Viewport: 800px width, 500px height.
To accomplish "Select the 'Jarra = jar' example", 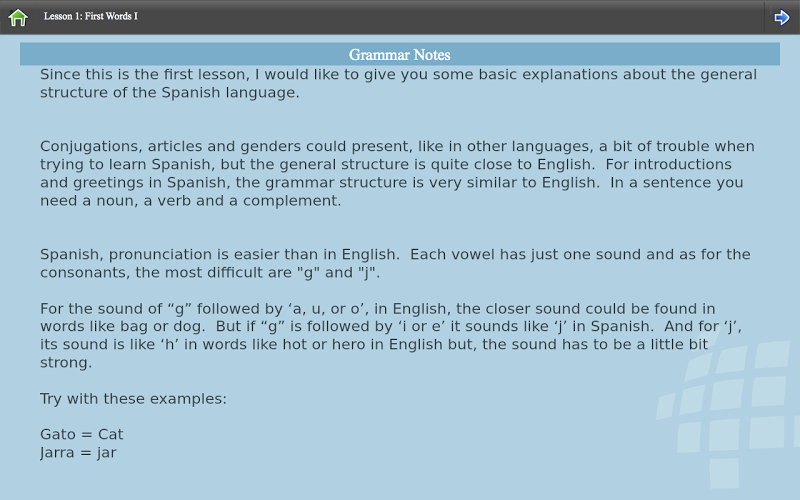I will pyautogui.click(x=80, y=453).
